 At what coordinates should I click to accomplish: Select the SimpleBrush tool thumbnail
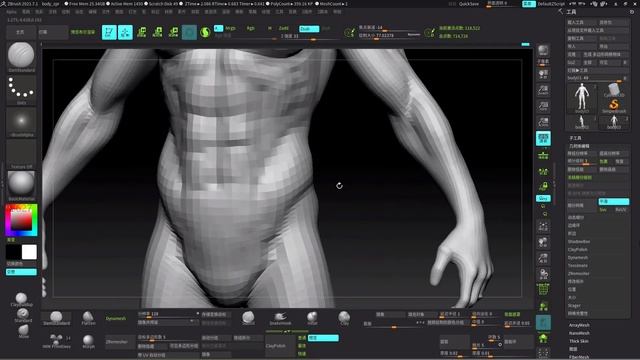pos(614,106)
